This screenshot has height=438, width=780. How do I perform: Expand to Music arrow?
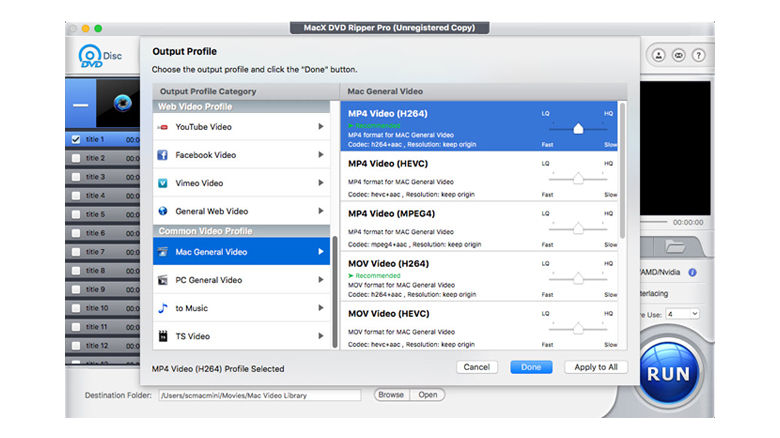pyautogui.click(x=321, y=308)
